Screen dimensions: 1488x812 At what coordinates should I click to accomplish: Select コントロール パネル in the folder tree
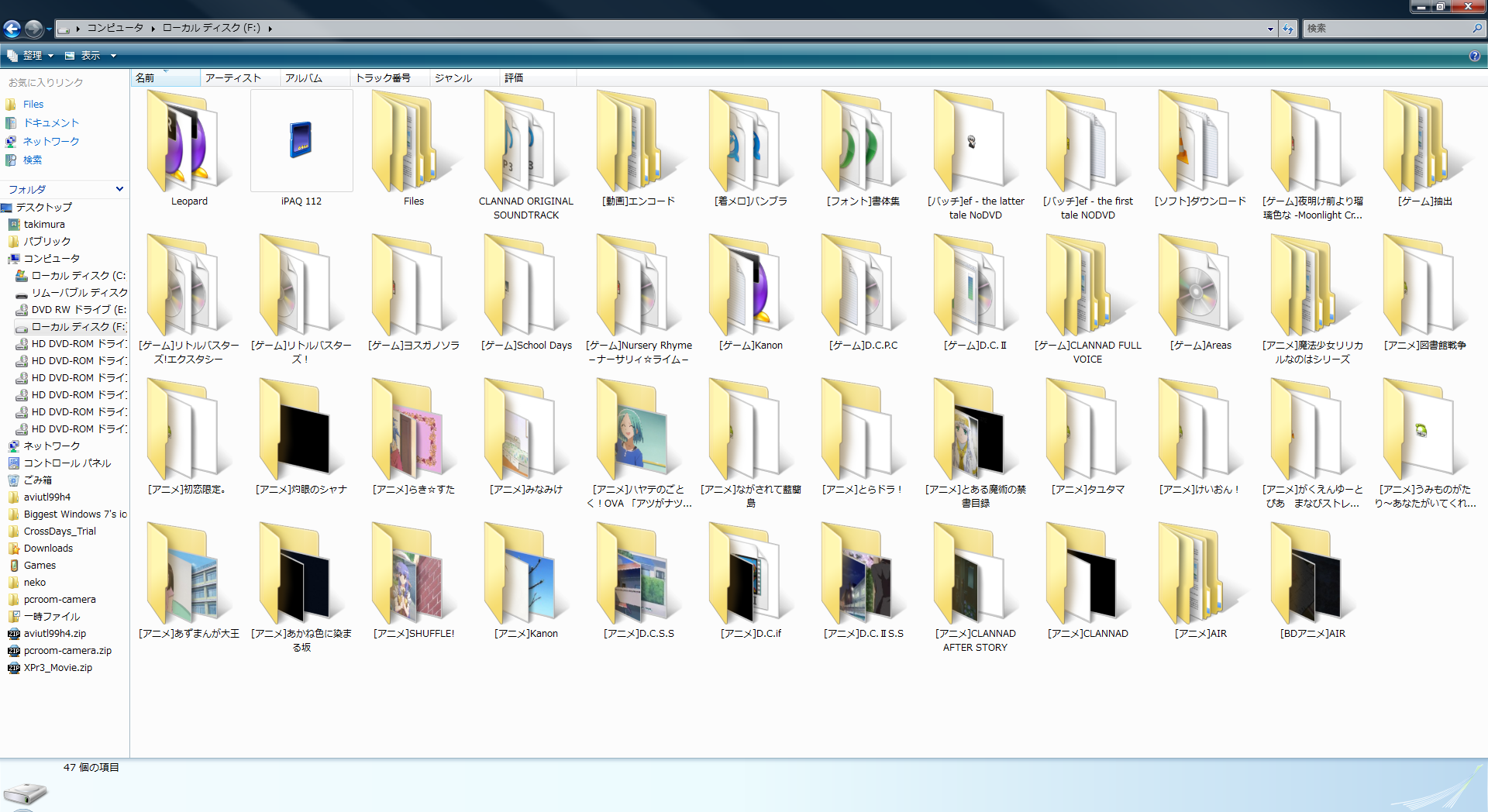click(67, 463)
